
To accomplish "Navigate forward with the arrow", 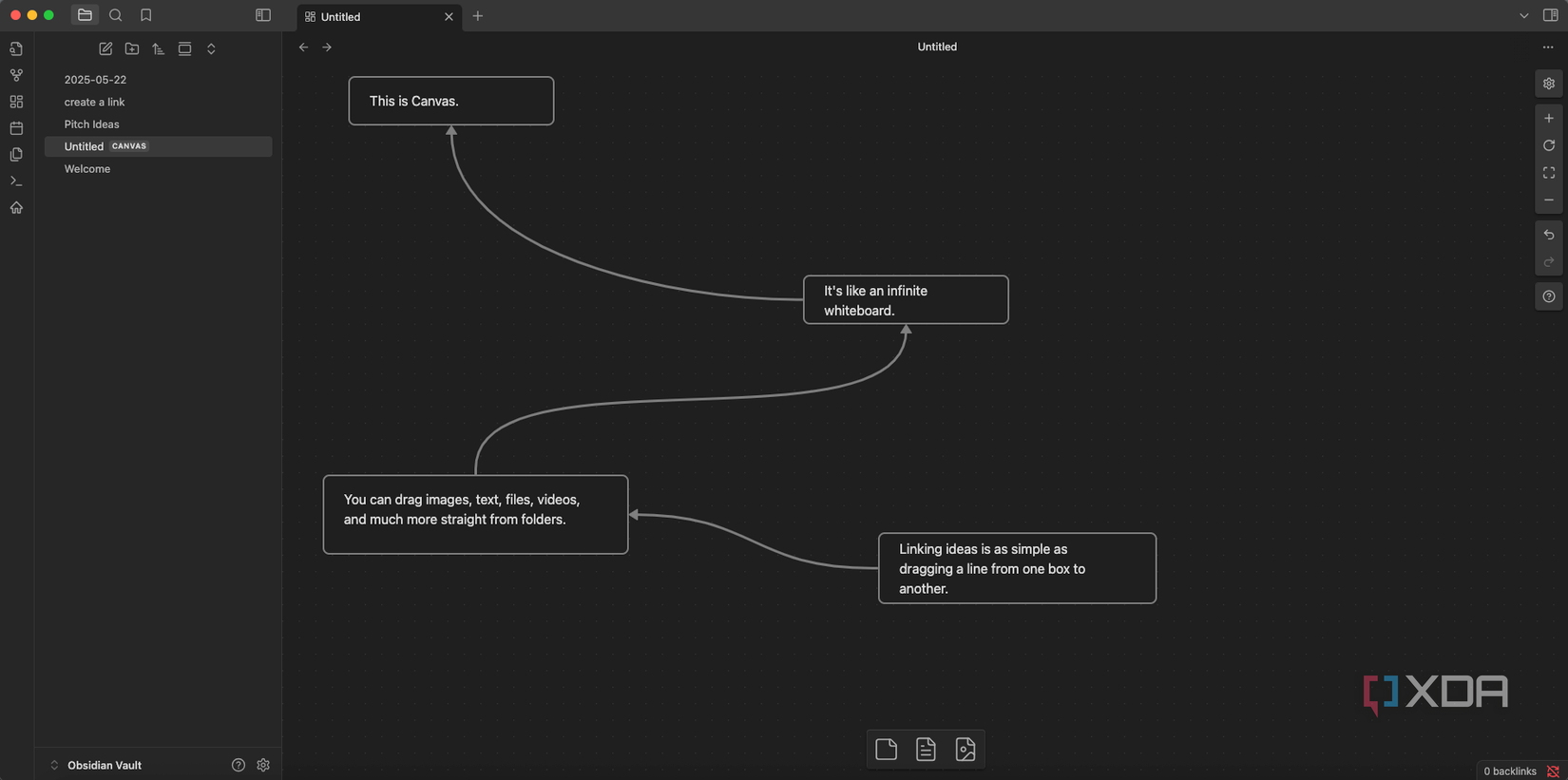I will pos(327,48).
